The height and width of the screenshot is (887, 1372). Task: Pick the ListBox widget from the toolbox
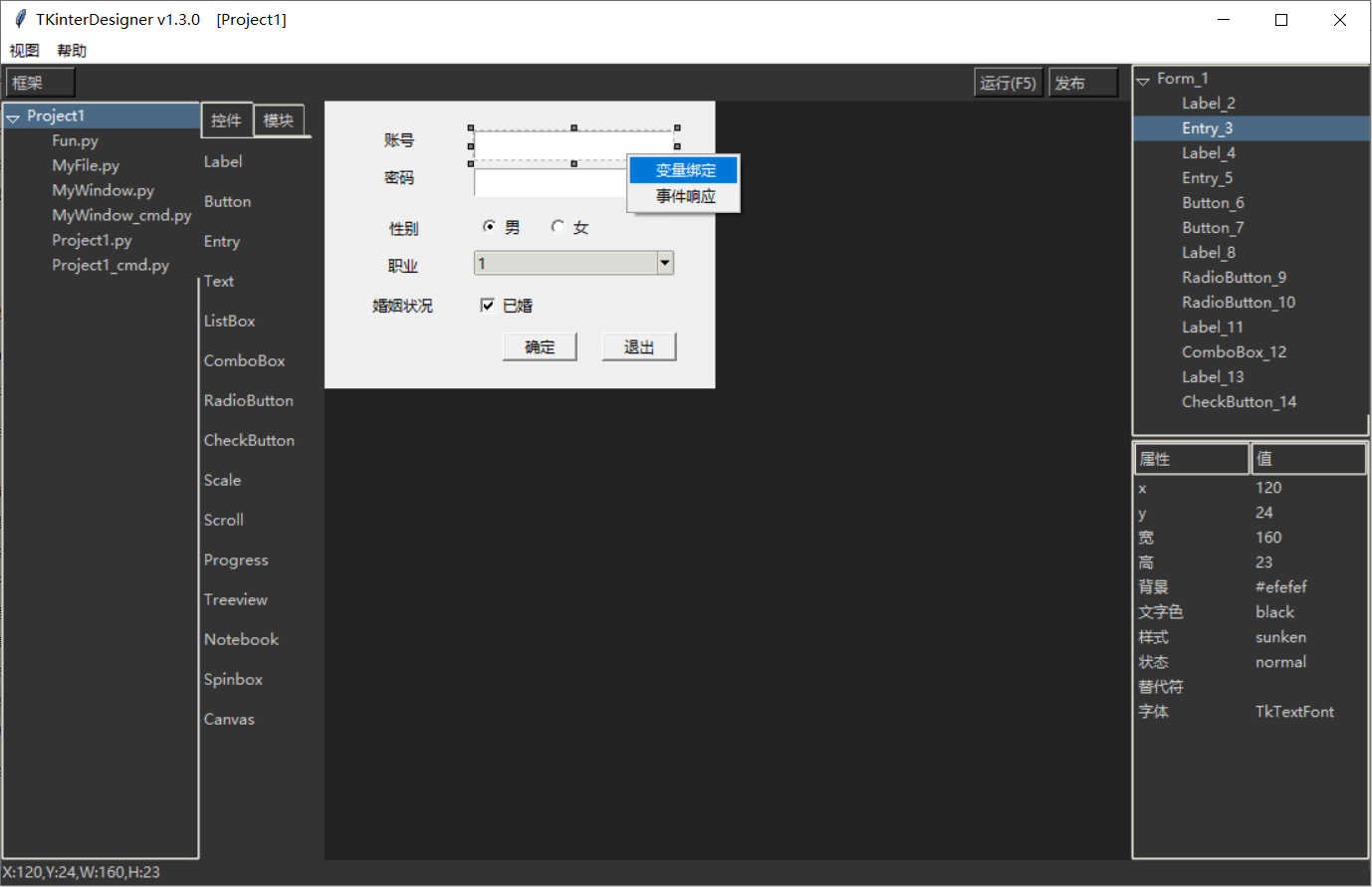[229, 321]
